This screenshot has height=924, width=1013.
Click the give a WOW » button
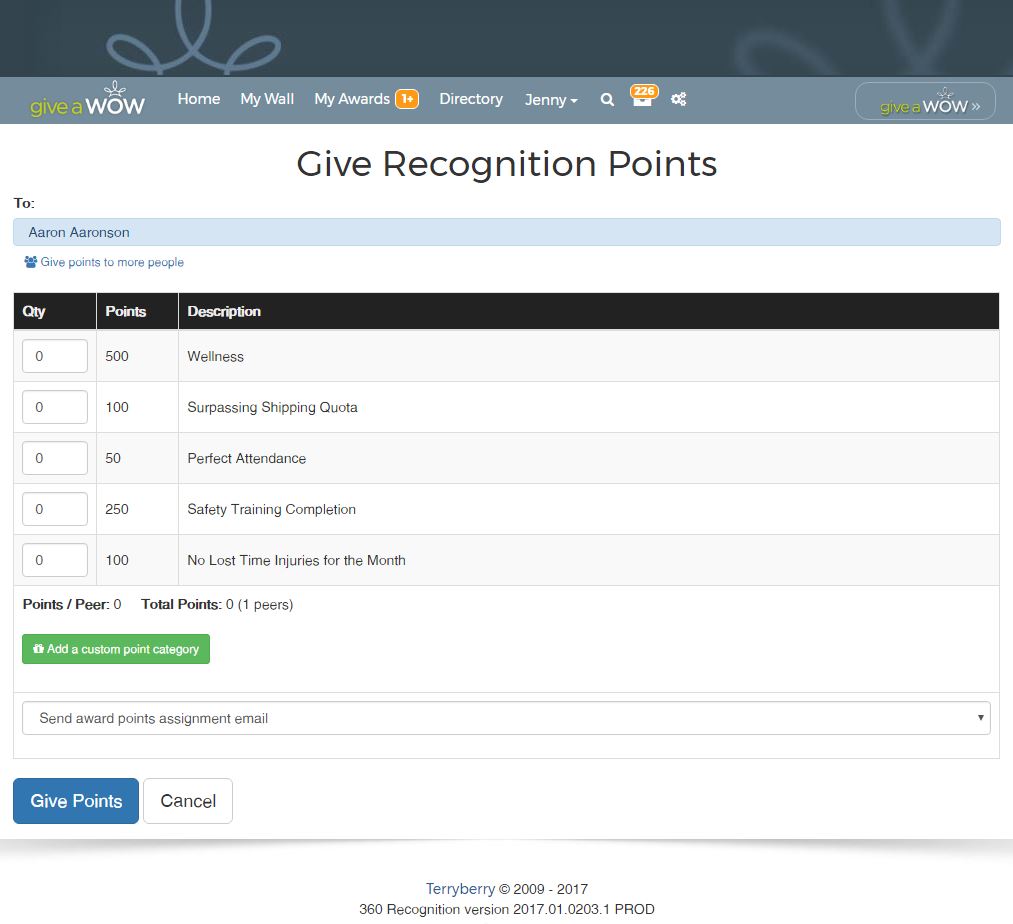coord(925,101)
